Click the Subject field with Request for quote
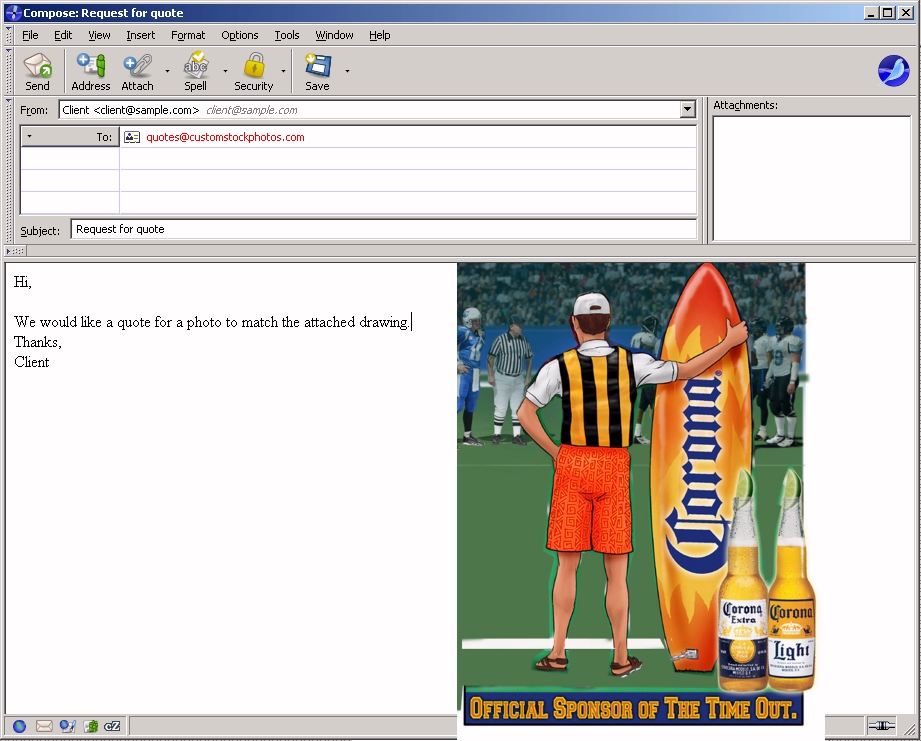The width and height of the screenshot is (921, 741). [384, 229]
